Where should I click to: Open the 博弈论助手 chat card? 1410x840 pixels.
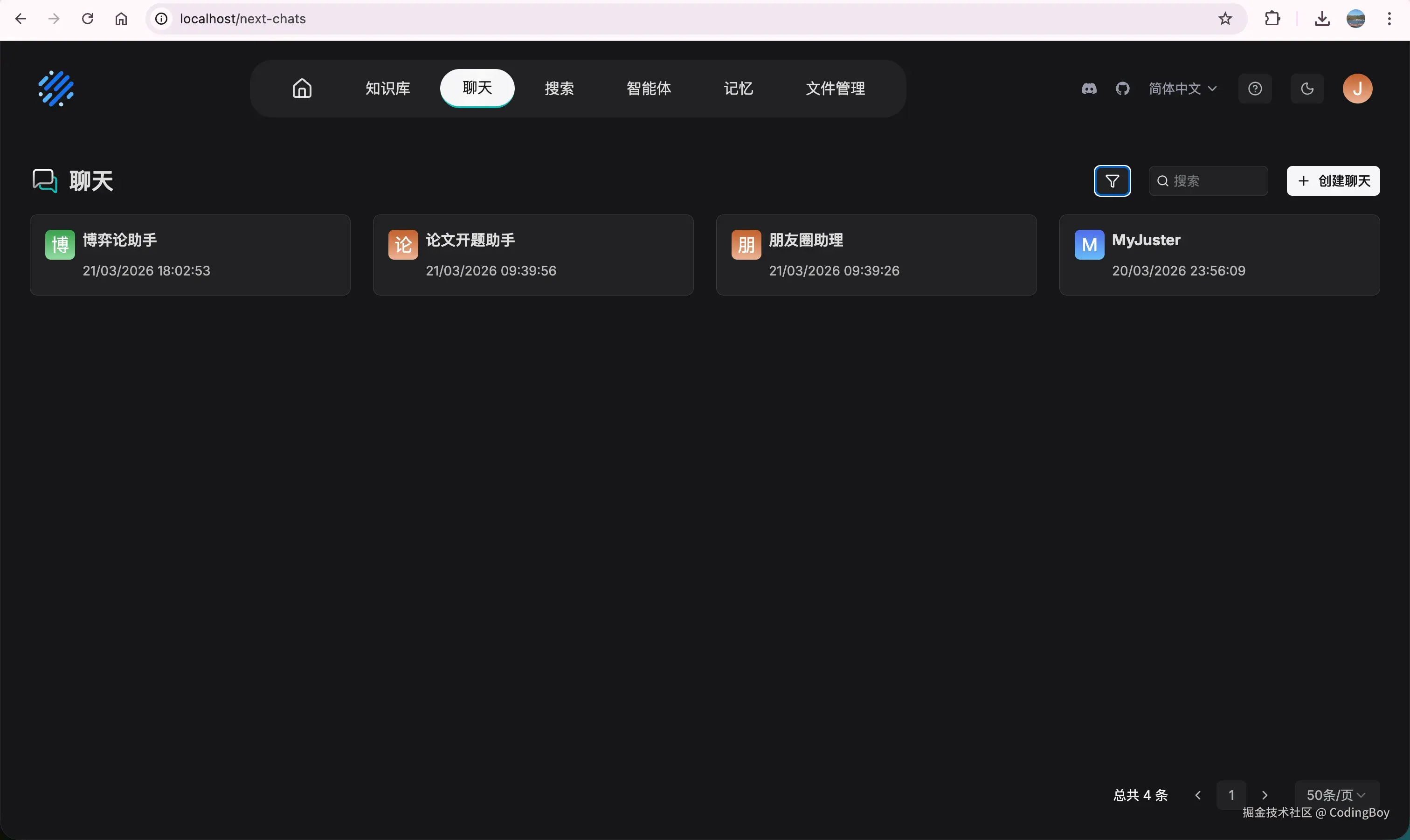pyautogui.click(x=190, y=255)
